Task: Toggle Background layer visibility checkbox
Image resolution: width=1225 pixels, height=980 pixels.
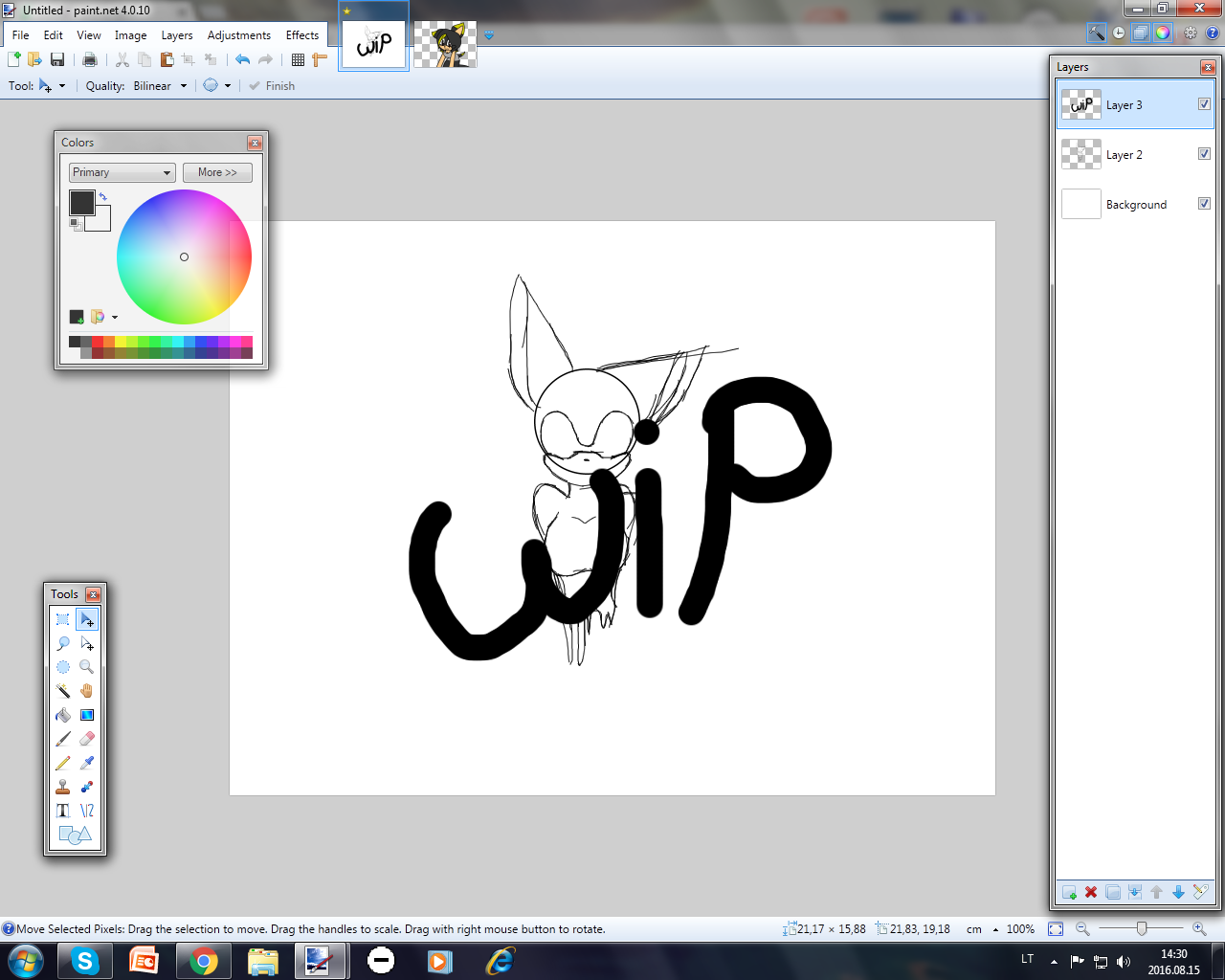Action: point(1204,204)
